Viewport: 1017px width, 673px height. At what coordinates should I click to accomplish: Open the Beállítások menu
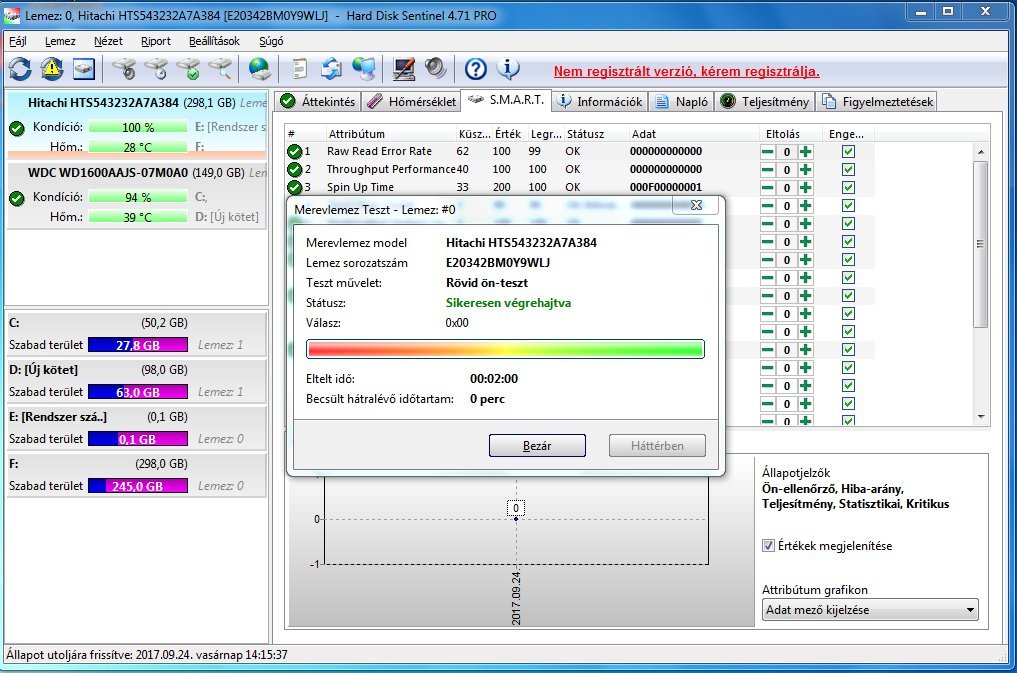(214, 41)
